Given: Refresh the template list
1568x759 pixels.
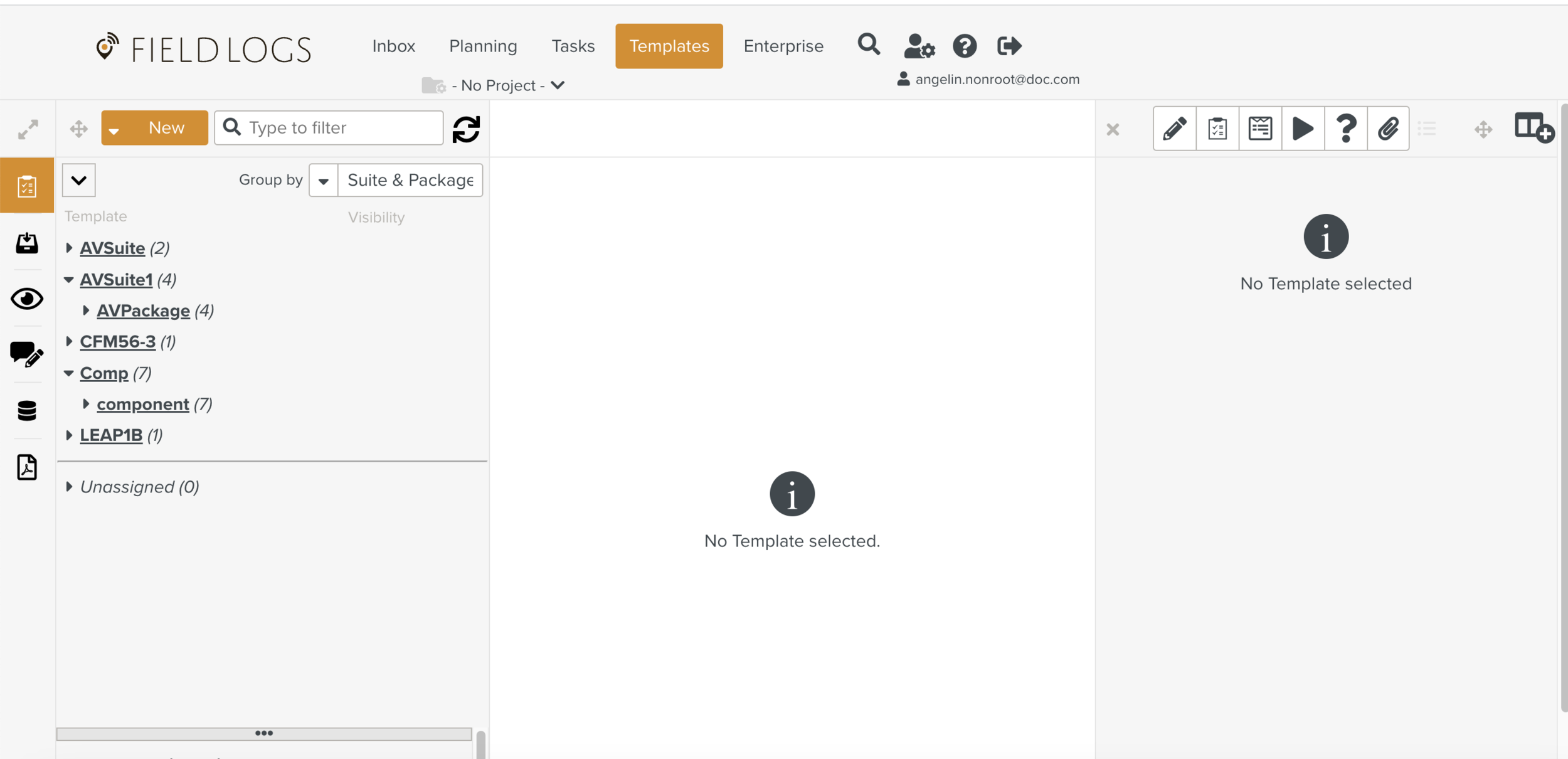Looking at the screenshot, I should tap(466, 129).
